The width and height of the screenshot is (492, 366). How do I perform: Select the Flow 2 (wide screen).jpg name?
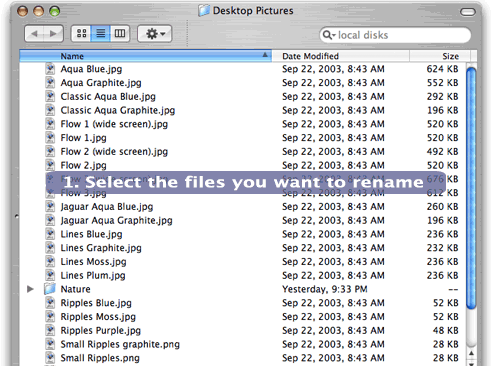(x=114, y=152)
